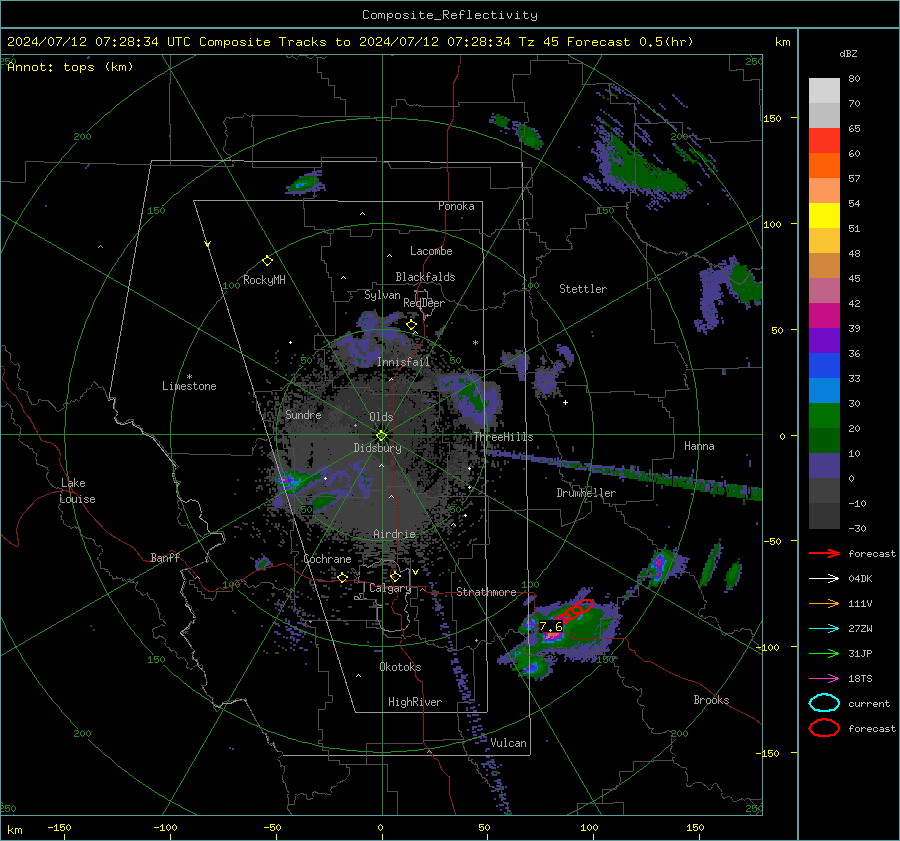
Task: Click the ThreeHills city label
Action: click(503, 437)
